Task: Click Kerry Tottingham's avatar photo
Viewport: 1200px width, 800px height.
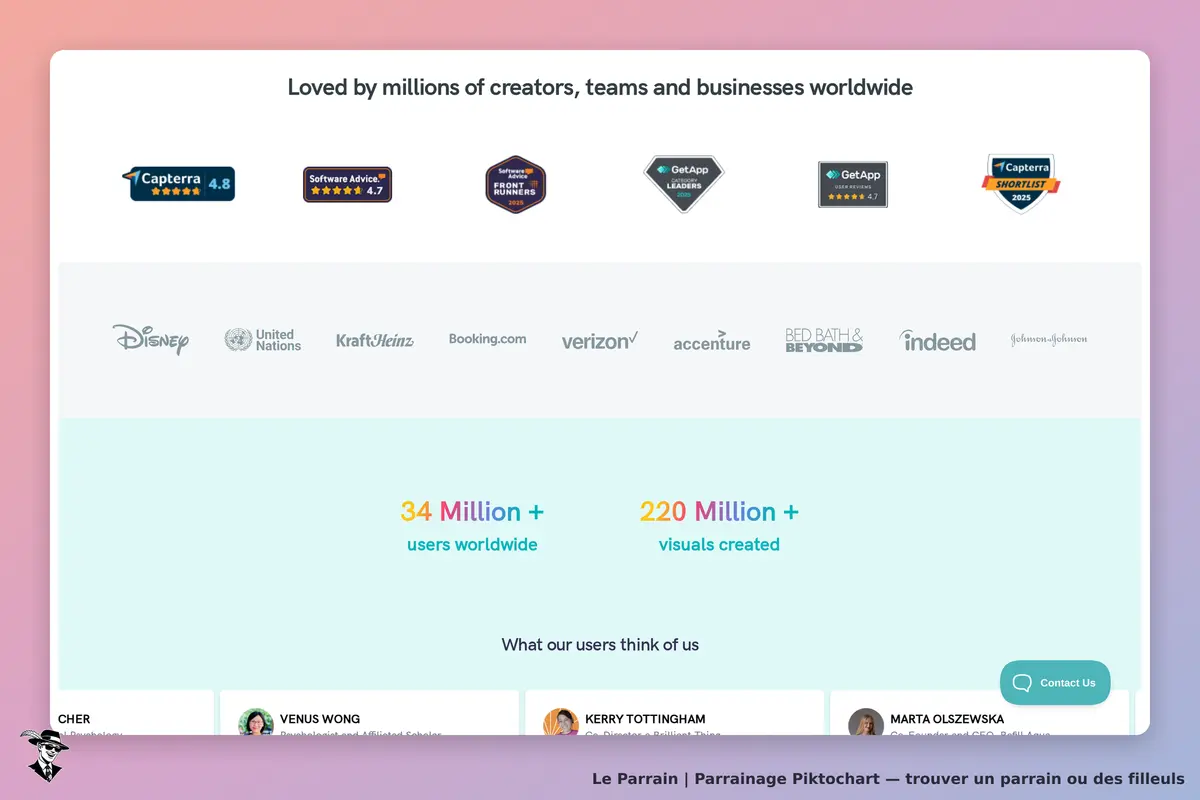Action: pos(561,722)
